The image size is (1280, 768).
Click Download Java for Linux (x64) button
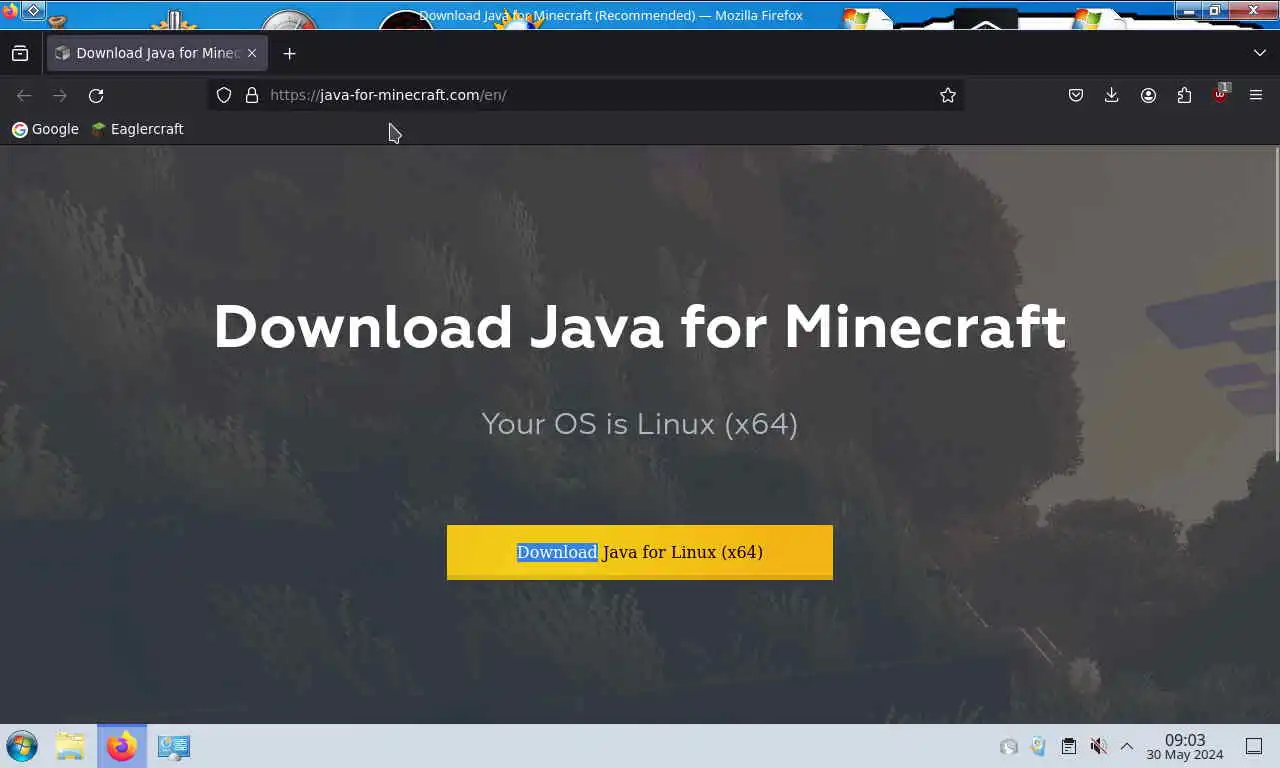(640, 552)
